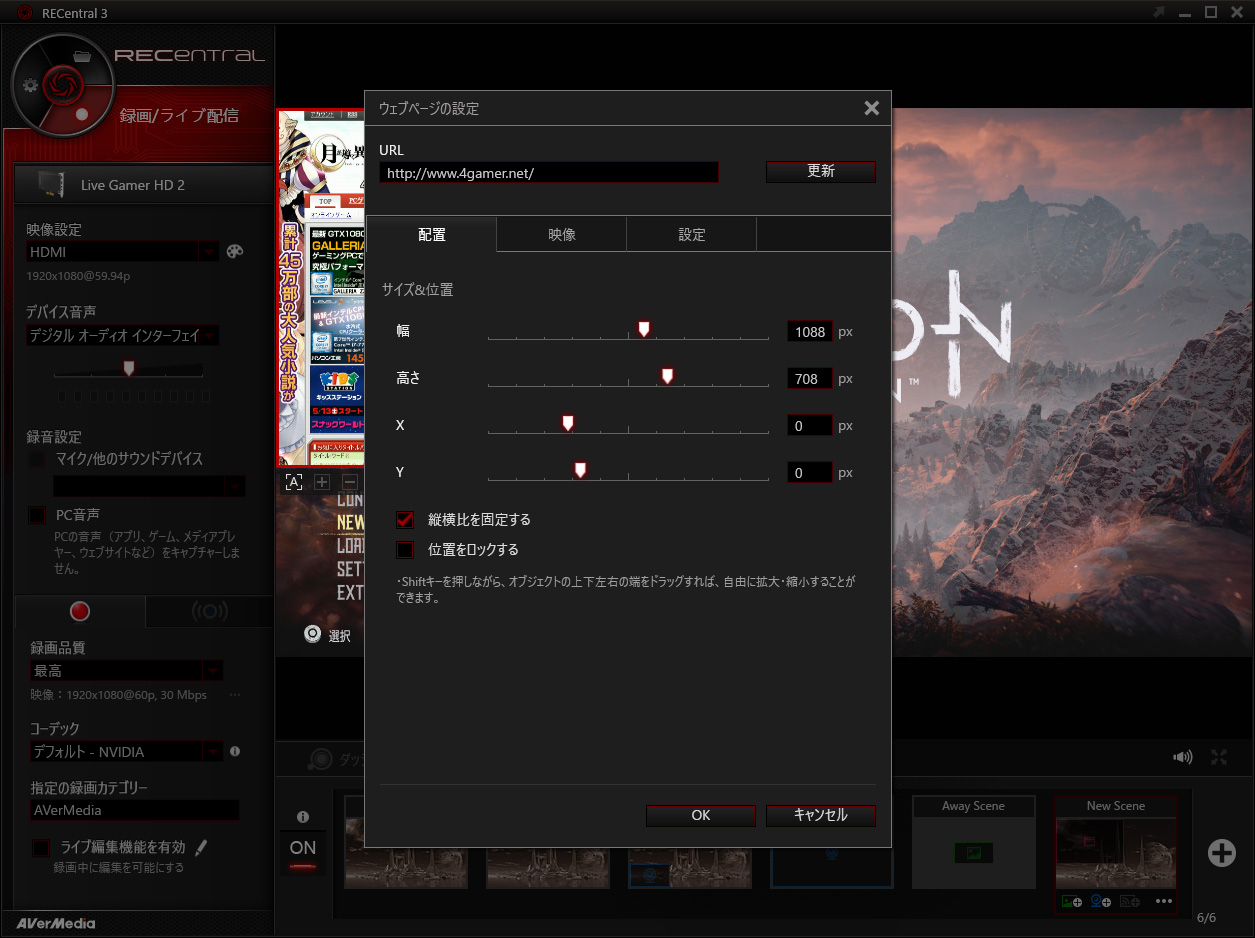This screenshot has width=1255, height=938.
Task: Click the AVerMedia recording category field
Action: [x=133, y=810]
